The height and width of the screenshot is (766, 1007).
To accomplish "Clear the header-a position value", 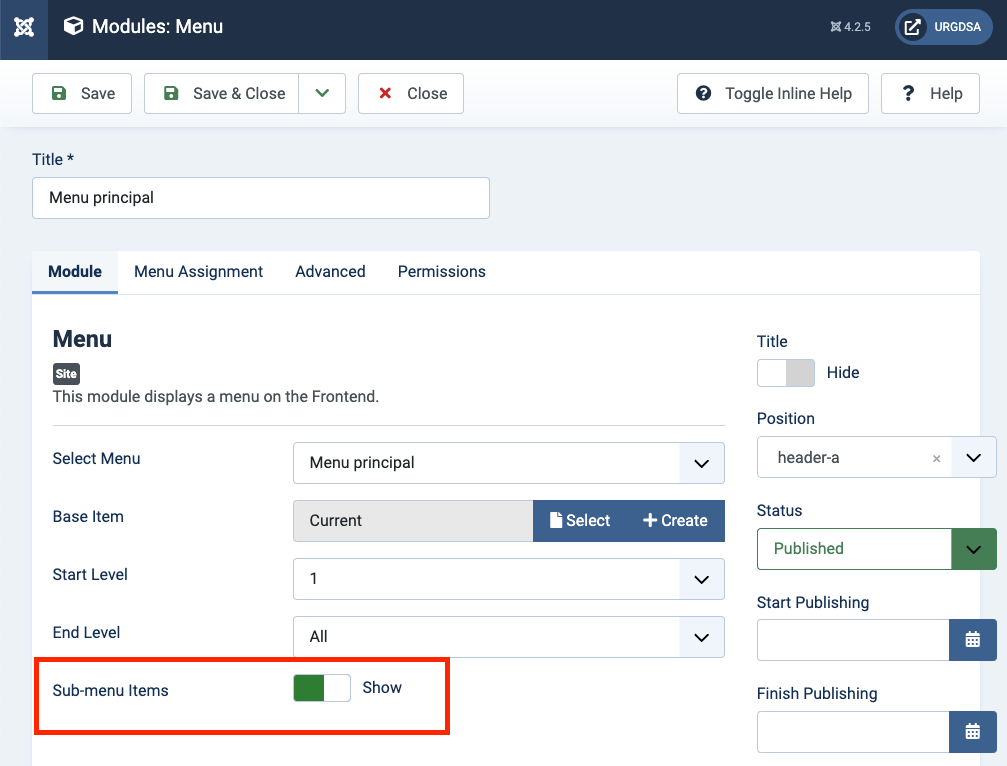I will click(x=936, y=458).
